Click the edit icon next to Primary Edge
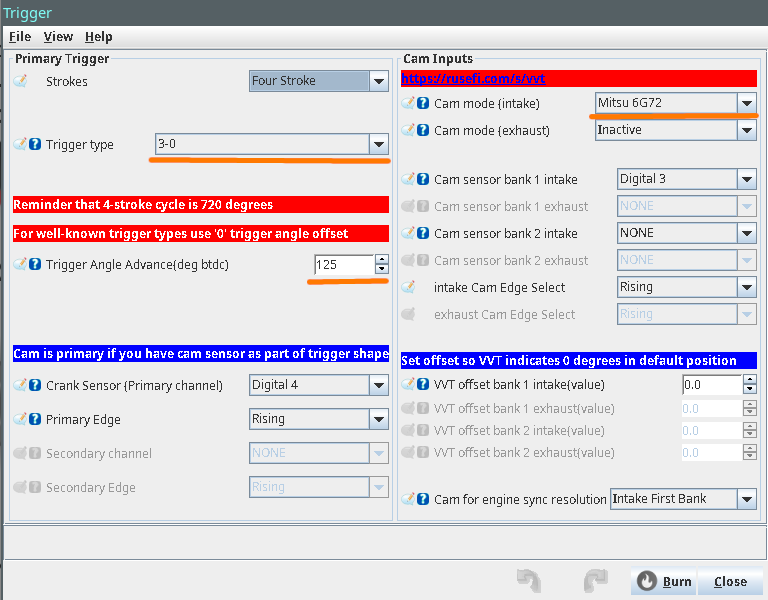 pos(20,419)
